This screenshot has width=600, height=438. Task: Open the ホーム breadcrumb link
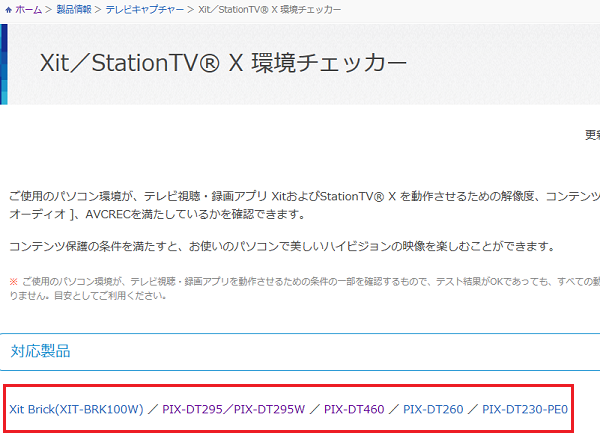pyautogui.click(x=28, y=10)
